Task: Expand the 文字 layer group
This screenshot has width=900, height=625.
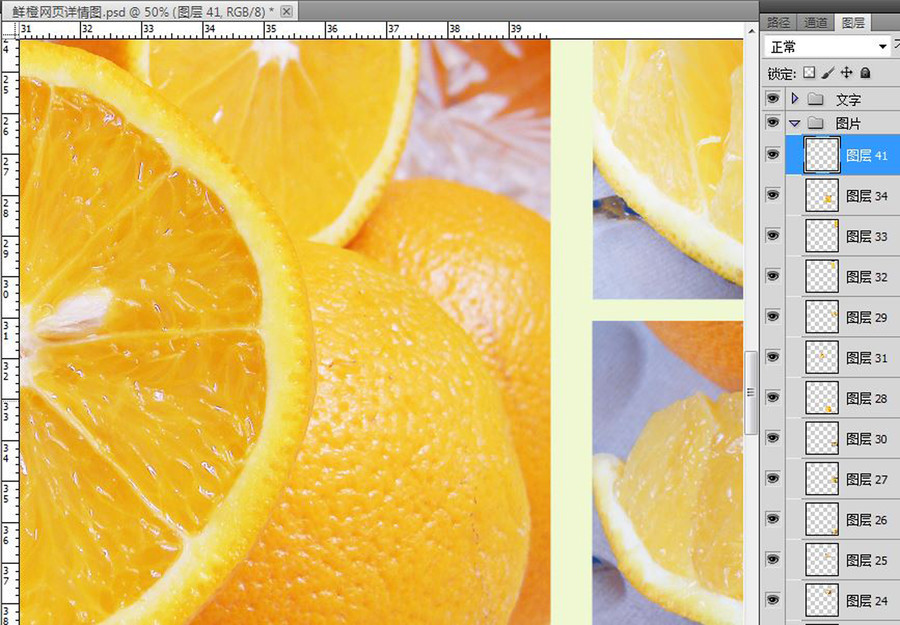Action: pos(795,99)
